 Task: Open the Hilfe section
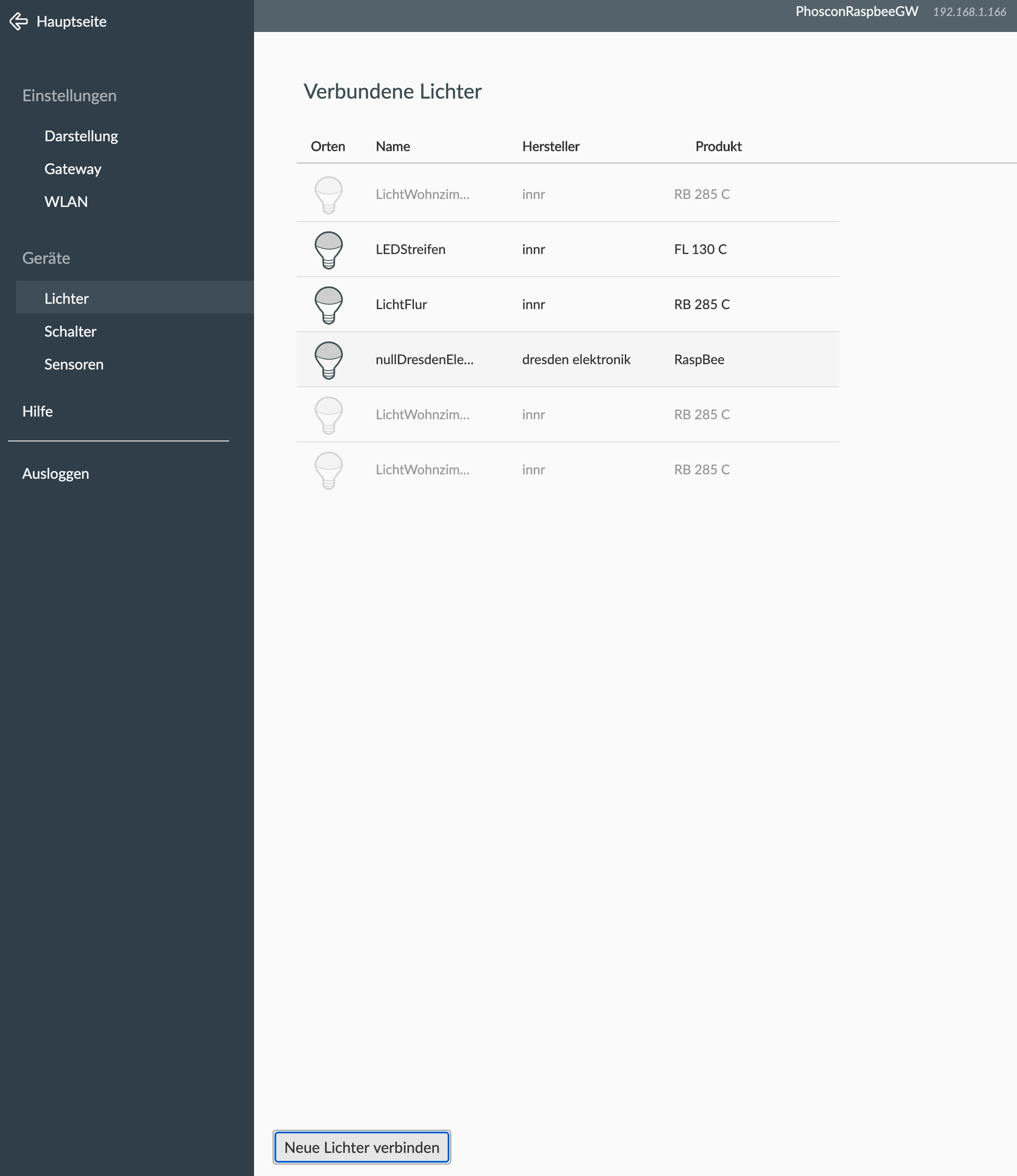37,412
